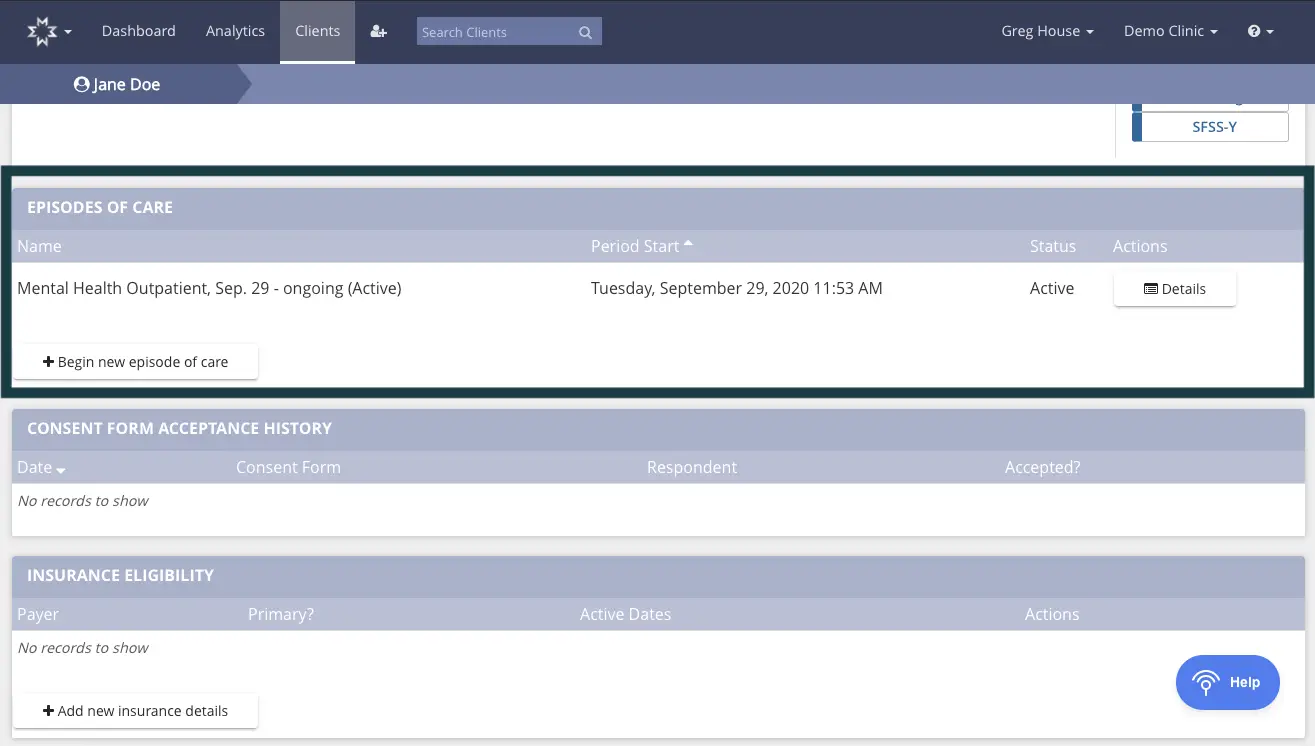Viewport: 1315px width, 746px height.
Task: Open the Help question-mark icon
Action: (x=1254, y=31)
